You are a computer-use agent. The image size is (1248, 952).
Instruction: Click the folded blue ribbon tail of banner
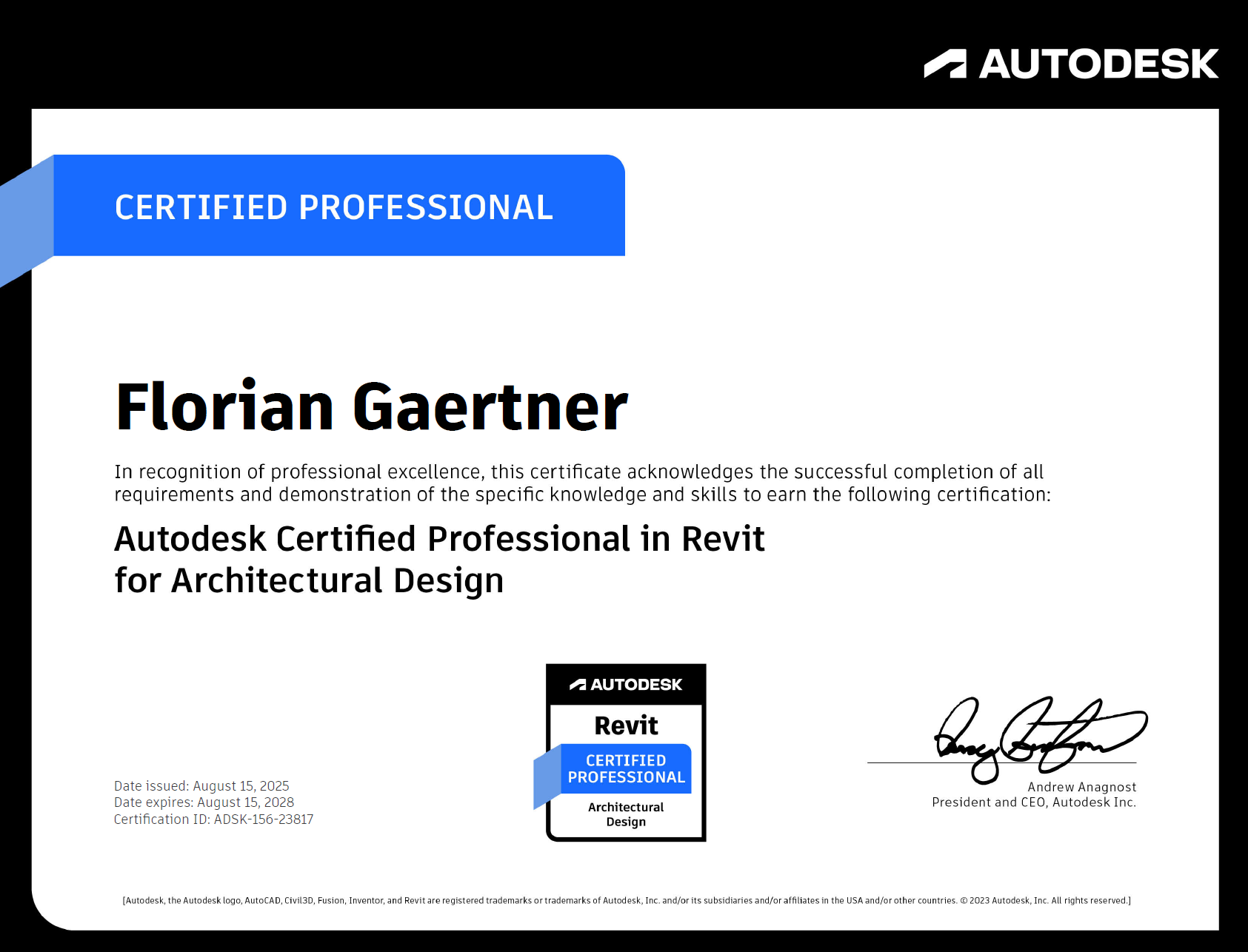(x=26, y=222)
